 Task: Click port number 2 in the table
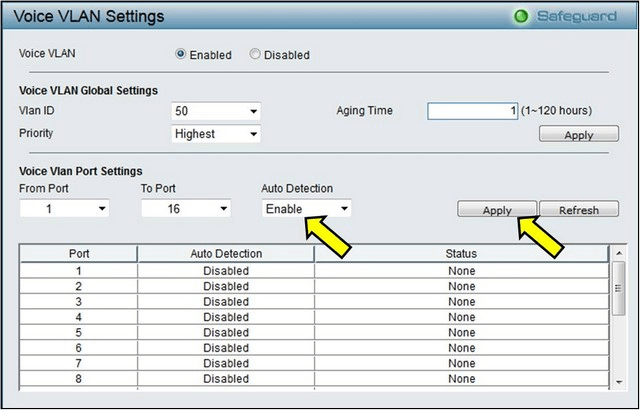78,286
